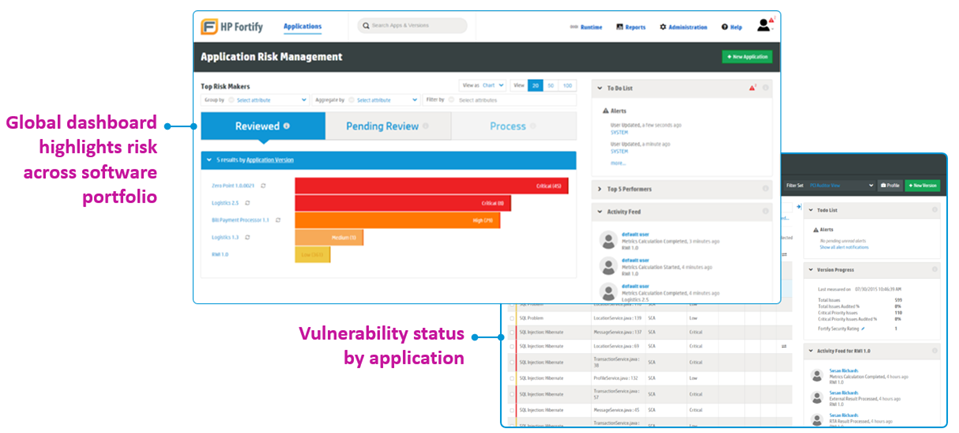Click the New Version button
This screenshot has width=959, height=433.
(x=922, y=185)
